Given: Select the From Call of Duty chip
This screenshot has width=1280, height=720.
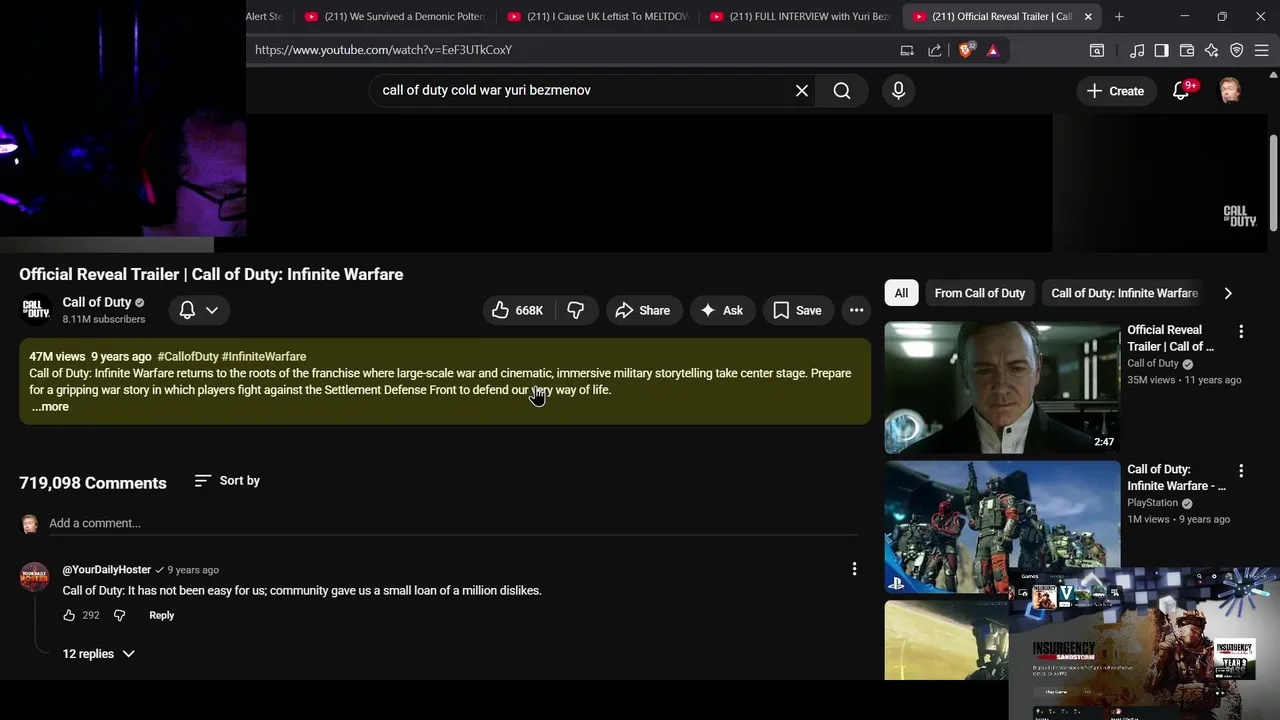Looking at the screenshot, I should pyautogui.click(x=980, y=293).
